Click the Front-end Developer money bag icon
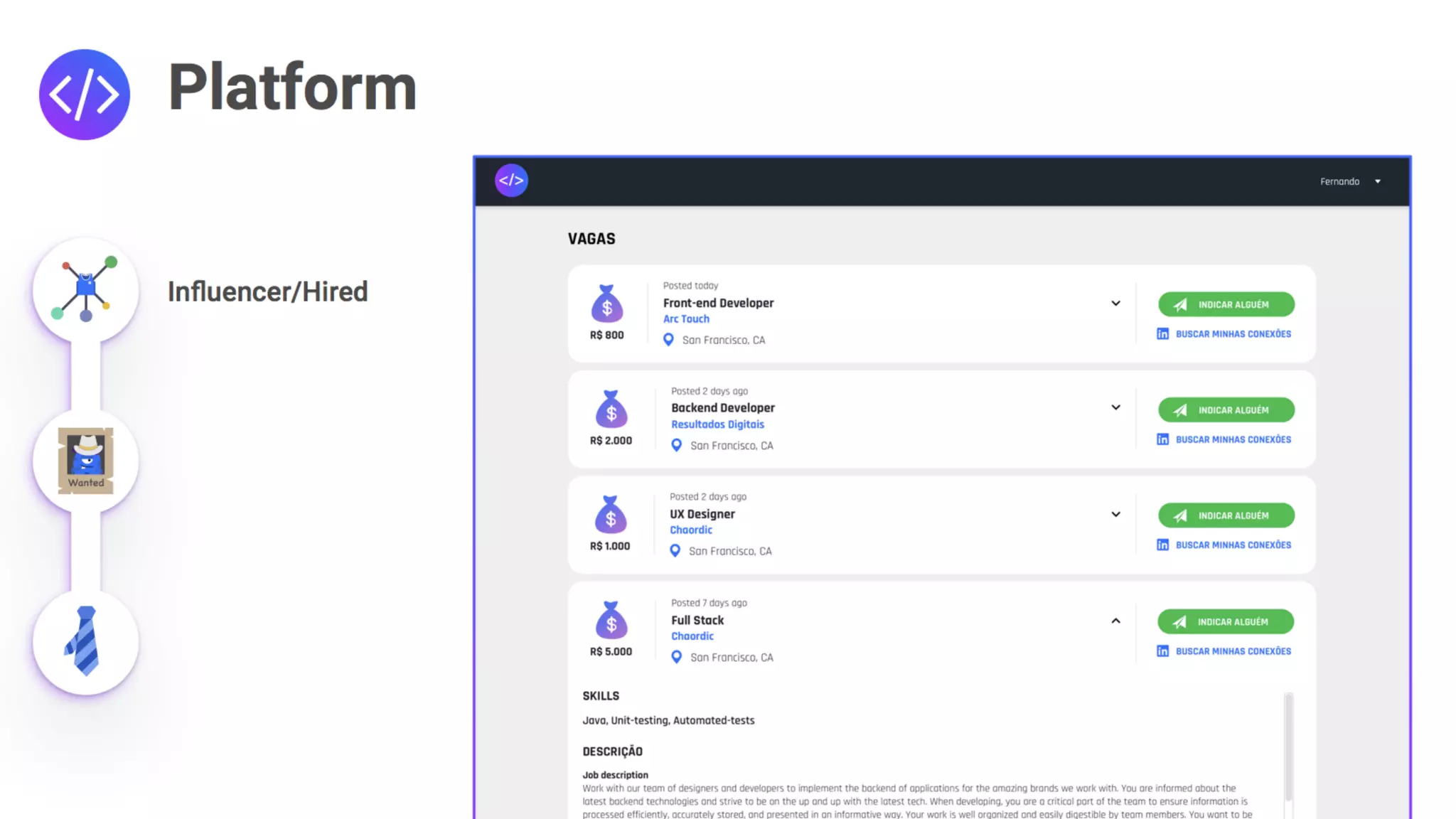 pos(606,304)
